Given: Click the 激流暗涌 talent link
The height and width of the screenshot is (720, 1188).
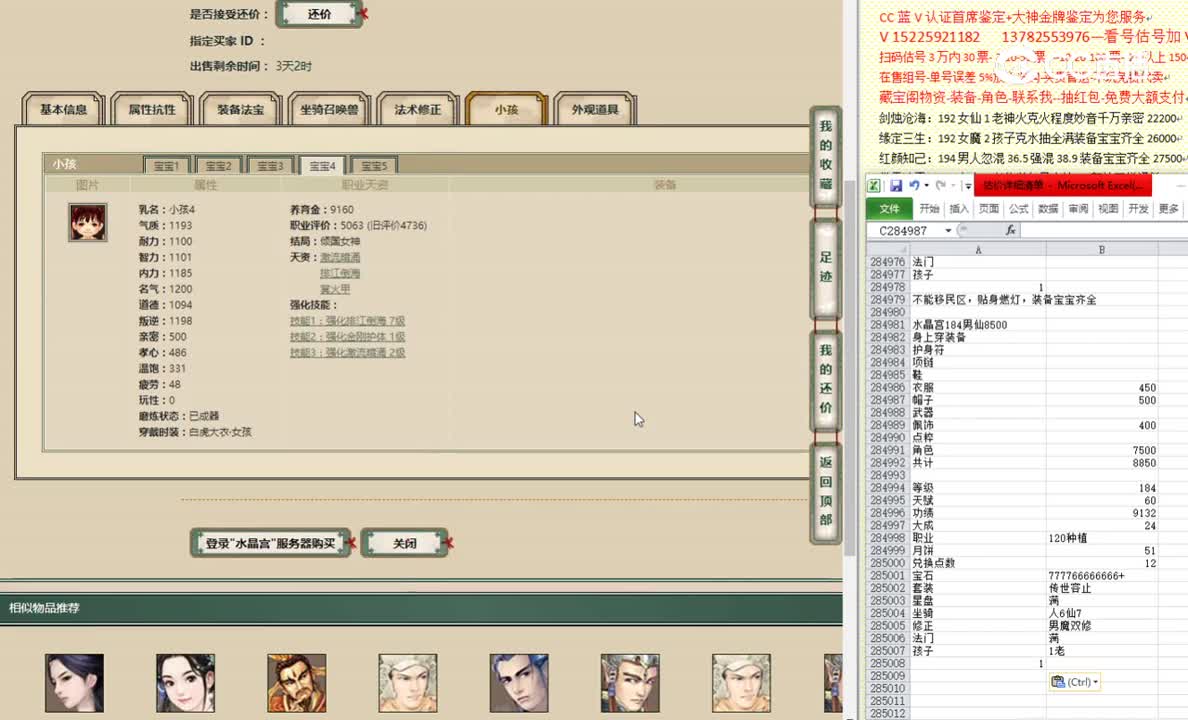Looking at the screenshot, I should tap(340, 258).
